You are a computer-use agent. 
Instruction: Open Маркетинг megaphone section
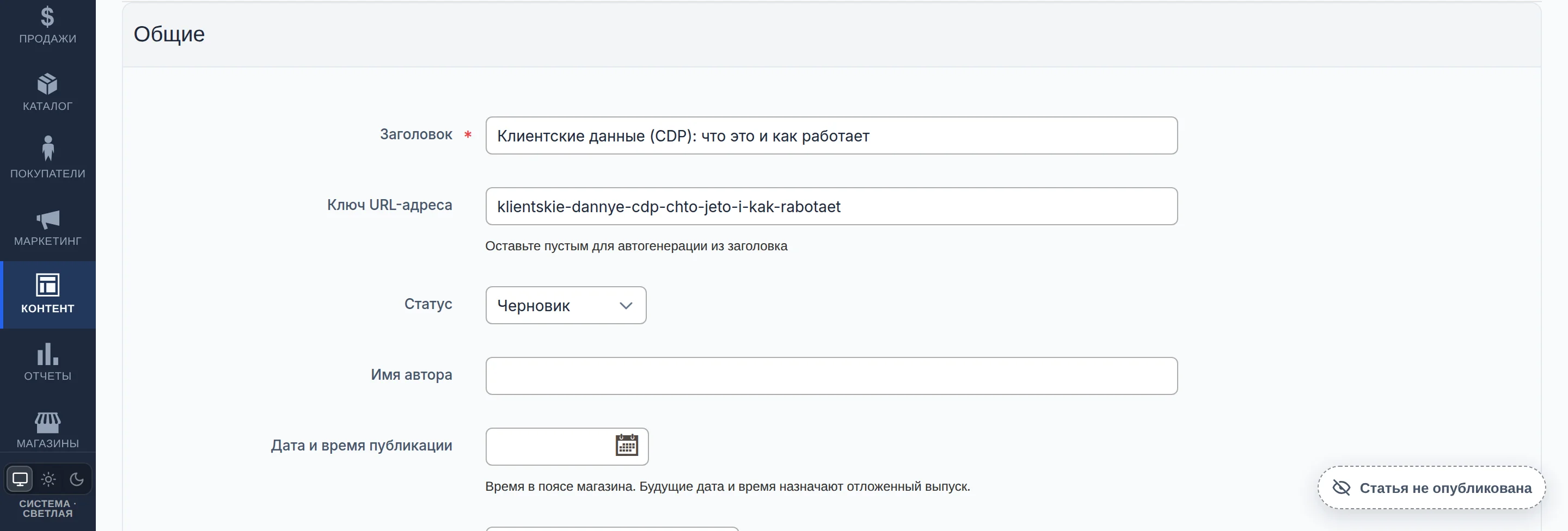(47, 227)
